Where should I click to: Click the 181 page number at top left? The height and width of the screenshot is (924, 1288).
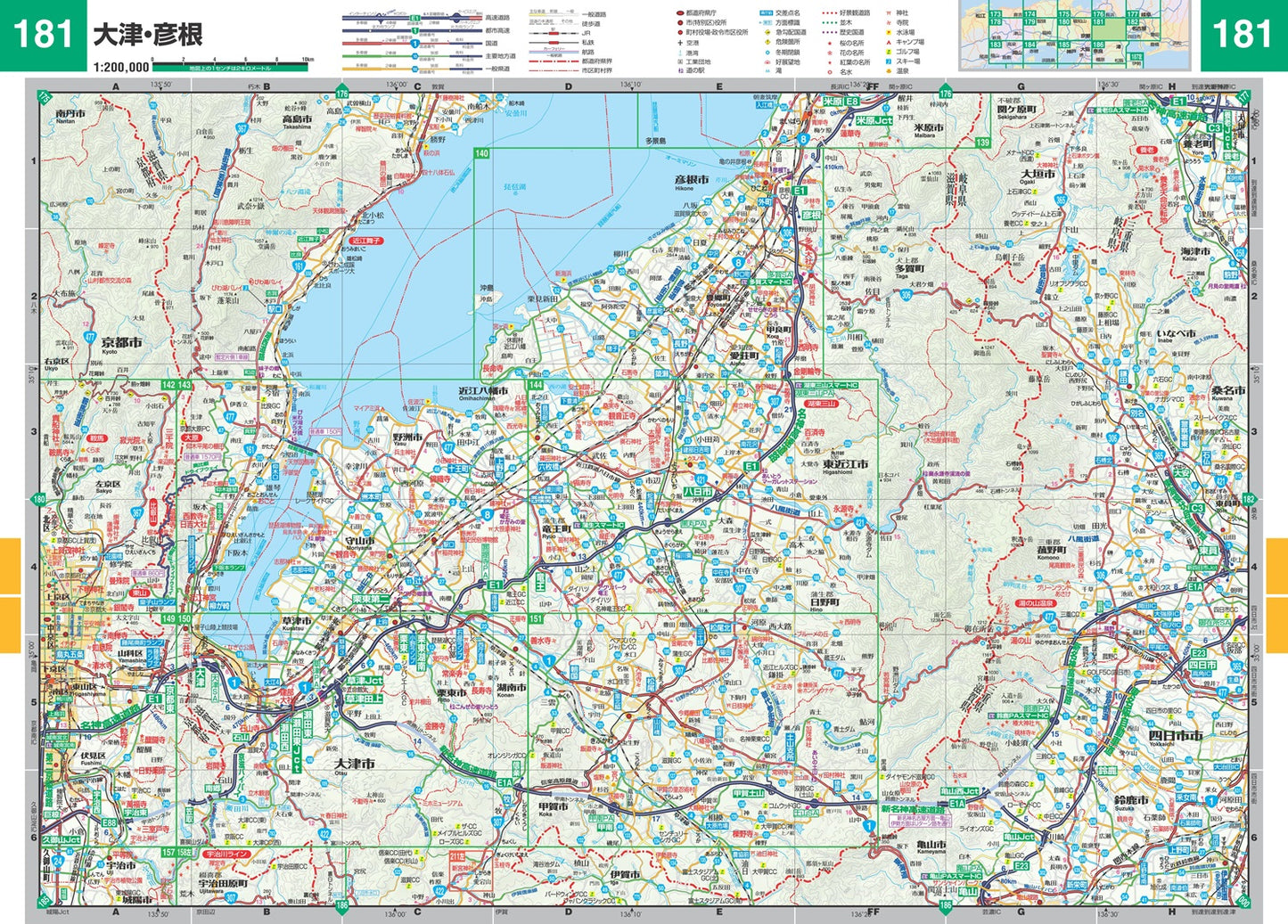pyautogui.click(x=43, y=35)
